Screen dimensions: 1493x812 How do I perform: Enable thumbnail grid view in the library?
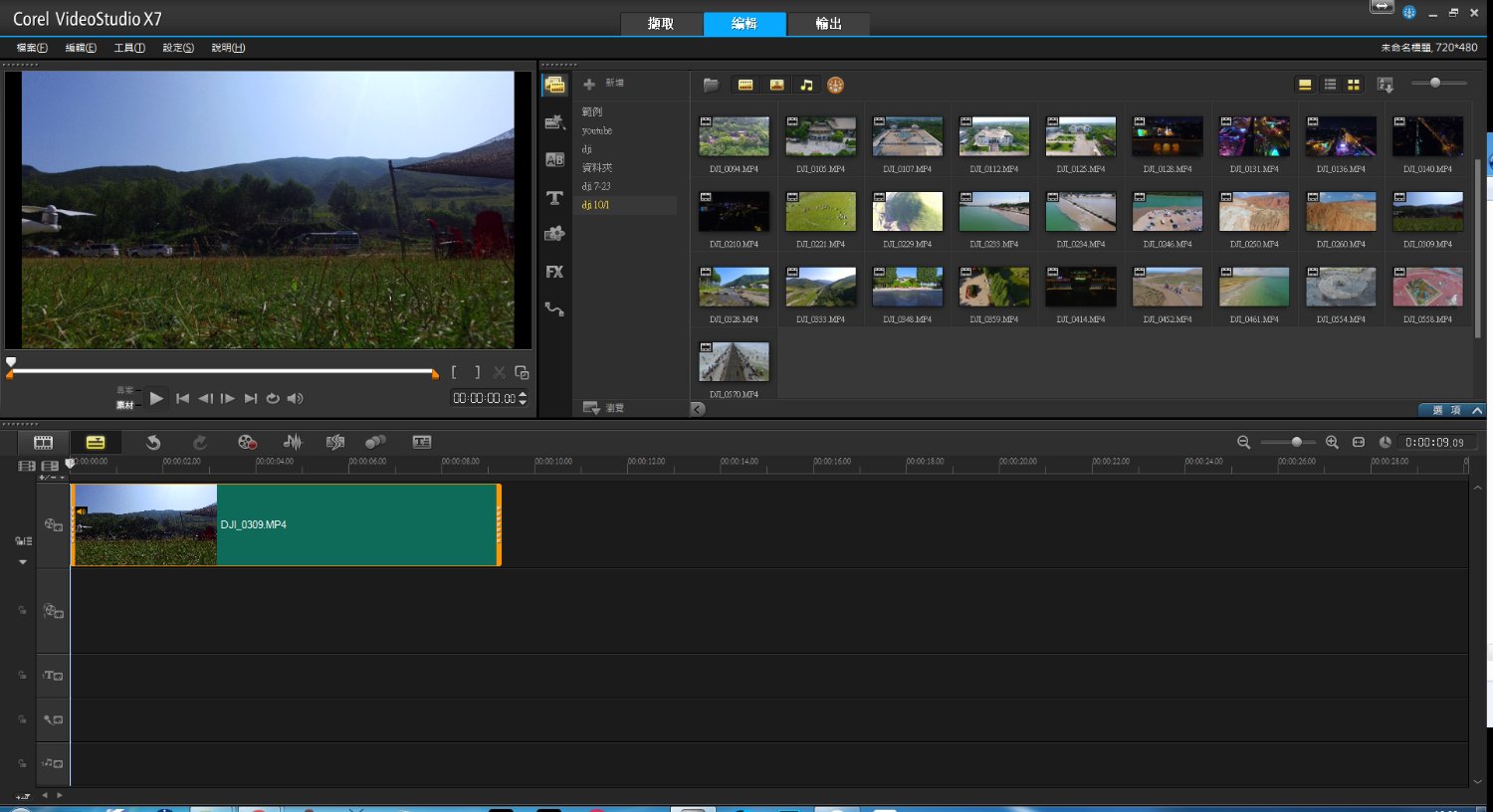[x=1354, y=85]
